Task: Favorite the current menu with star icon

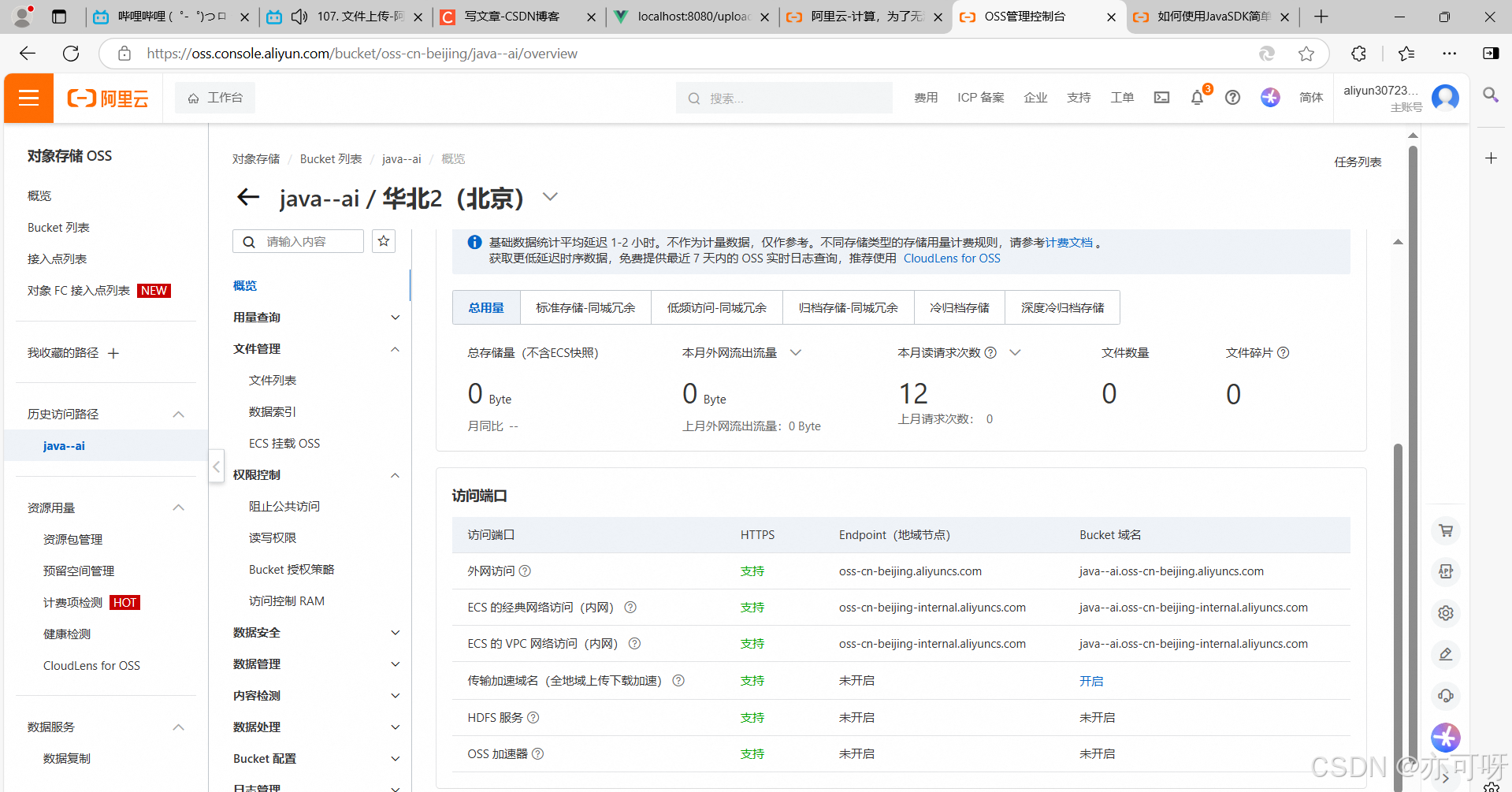Action: tap(384, 241)
